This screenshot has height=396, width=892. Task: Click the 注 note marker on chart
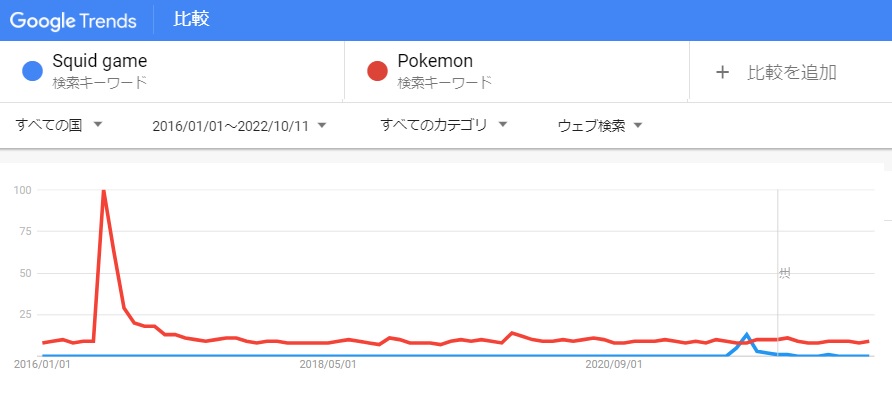point(784,274)
